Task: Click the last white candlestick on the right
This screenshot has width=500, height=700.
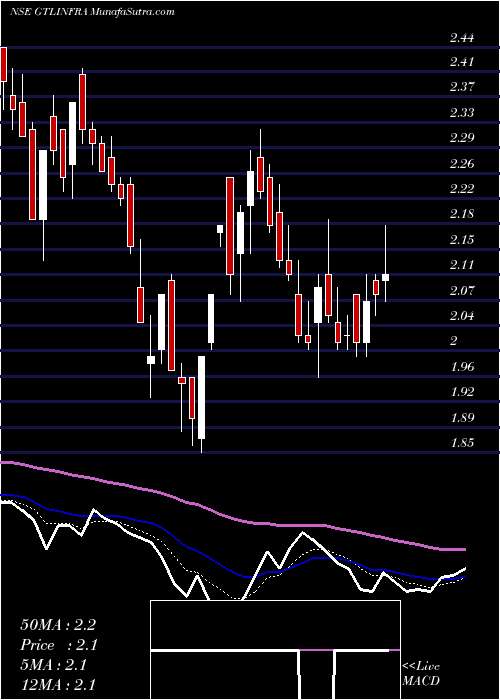Action: point(385,277)
